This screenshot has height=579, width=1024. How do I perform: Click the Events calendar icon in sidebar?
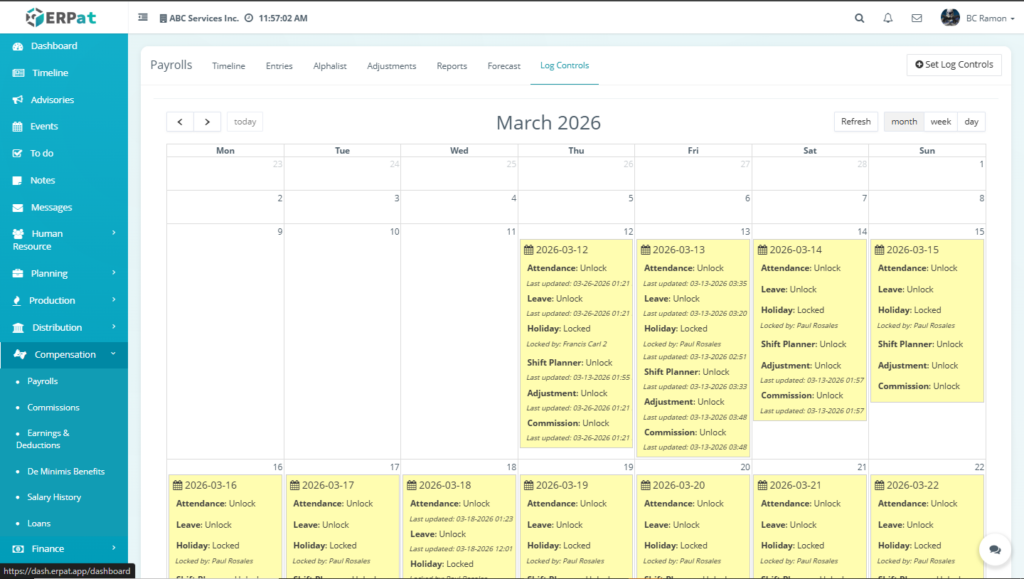click(18, 127)
